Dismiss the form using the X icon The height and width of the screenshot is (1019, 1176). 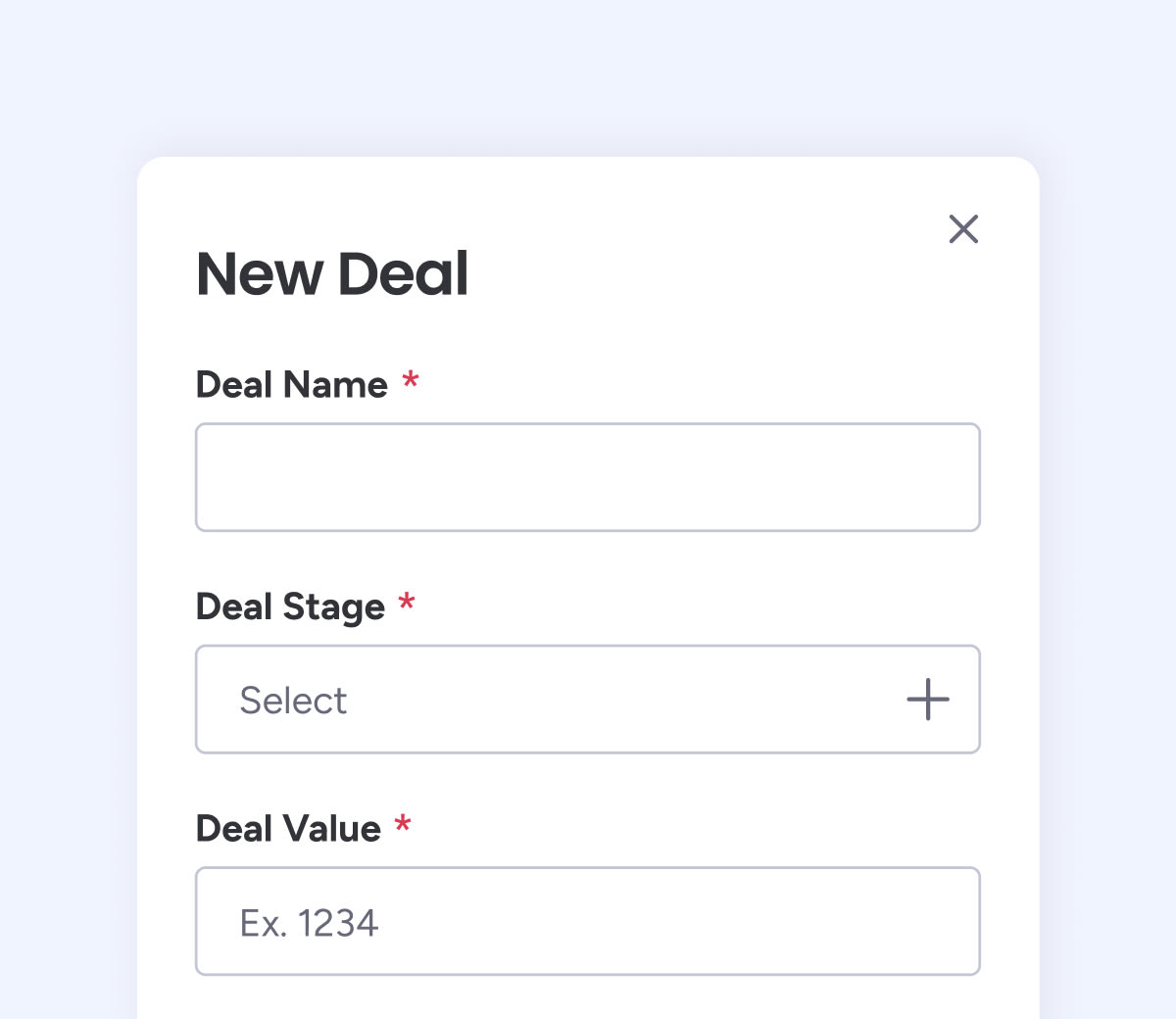pos(963,229)
